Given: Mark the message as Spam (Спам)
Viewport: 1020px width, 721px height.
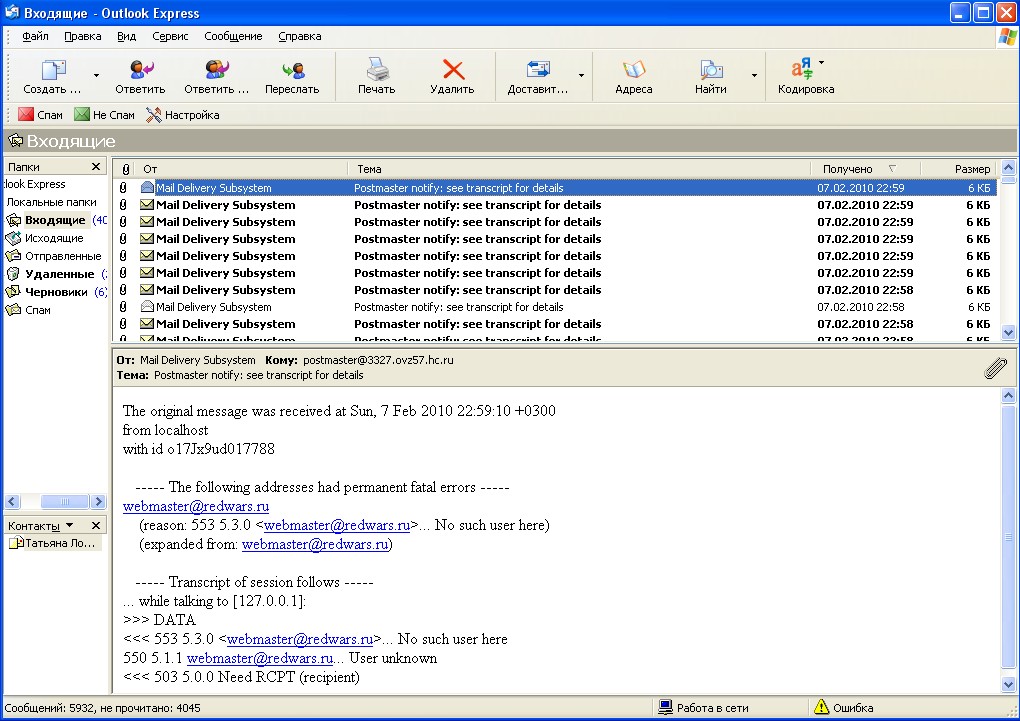Looking at the screenshot, I should tap(40, 115).
